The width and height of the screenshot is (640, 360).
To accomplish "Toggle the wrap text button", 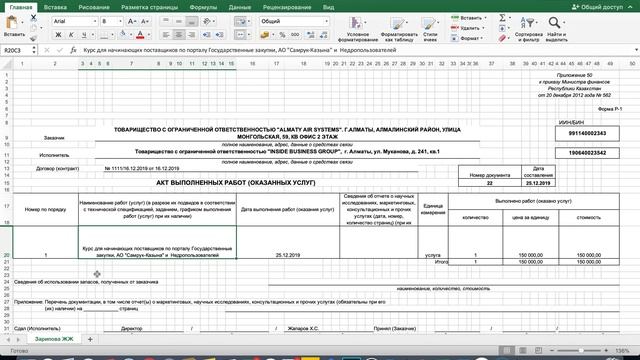I will tap(240, 21).
